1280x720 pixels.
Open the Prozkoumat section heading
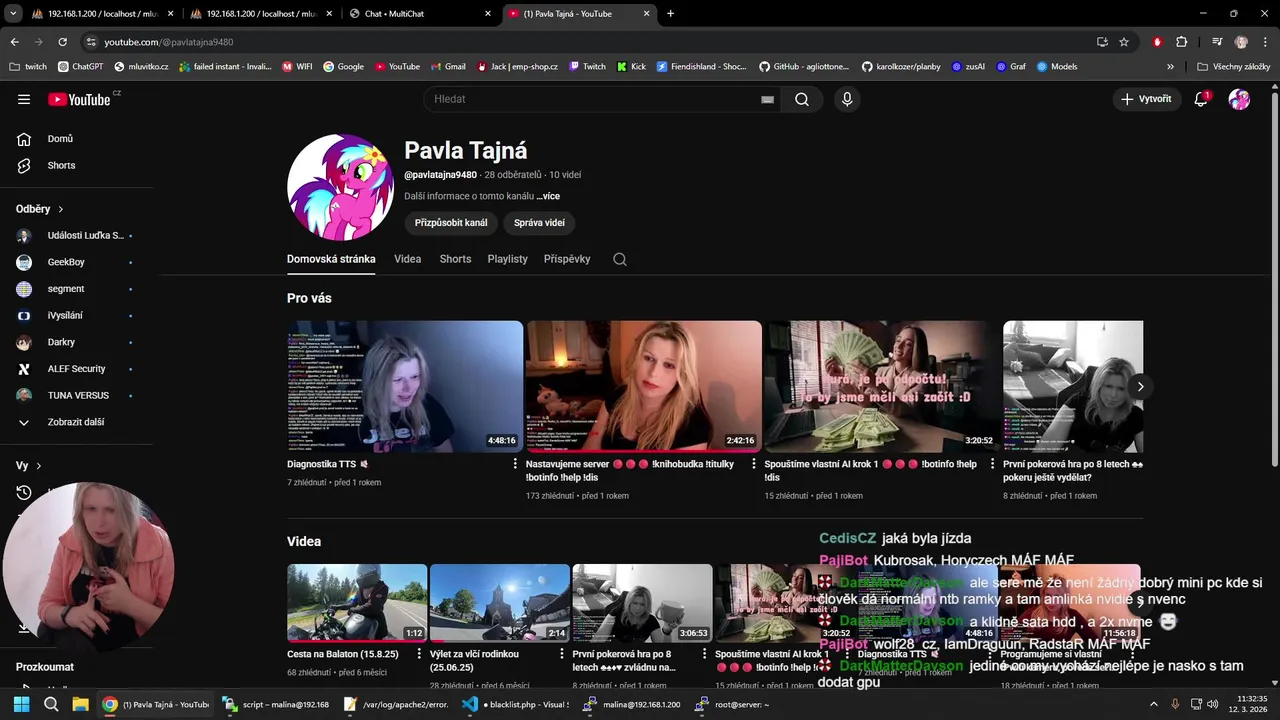[45, 667]
